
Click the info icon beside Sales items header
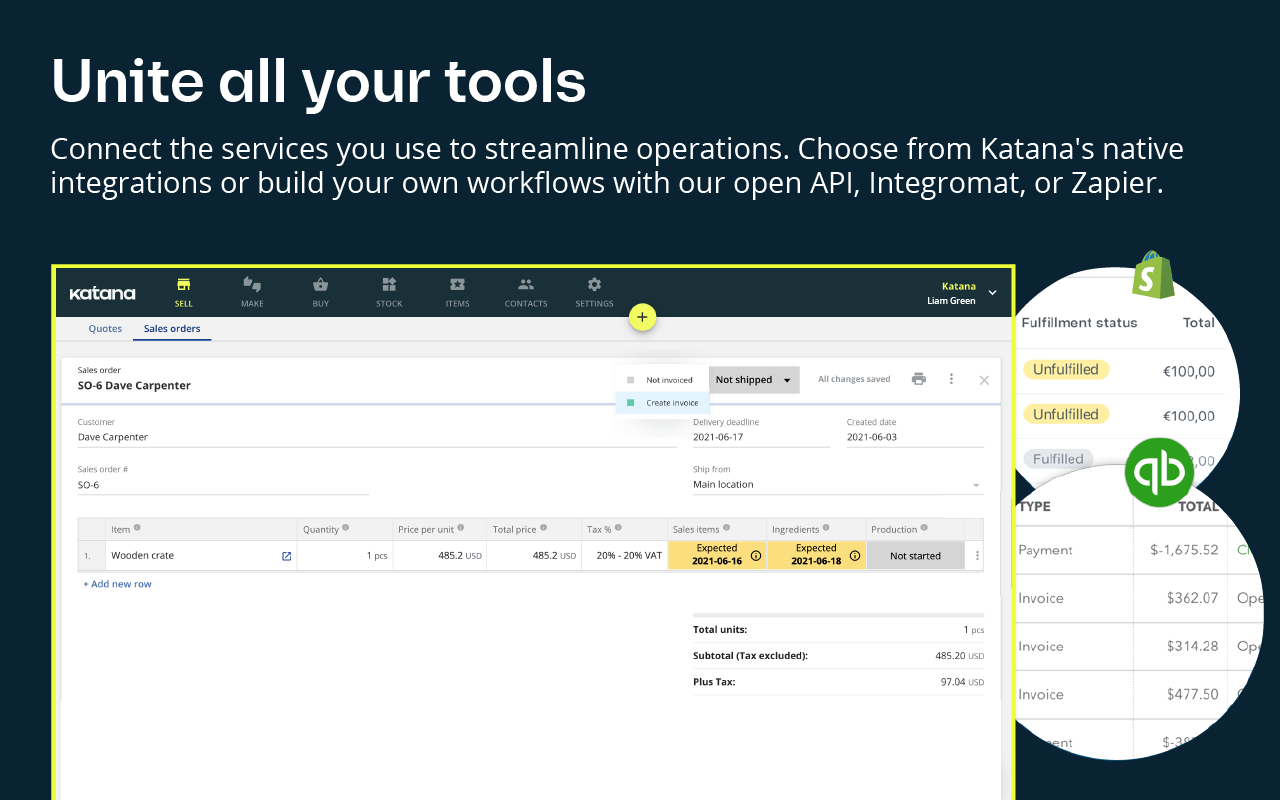click(727, 528)
